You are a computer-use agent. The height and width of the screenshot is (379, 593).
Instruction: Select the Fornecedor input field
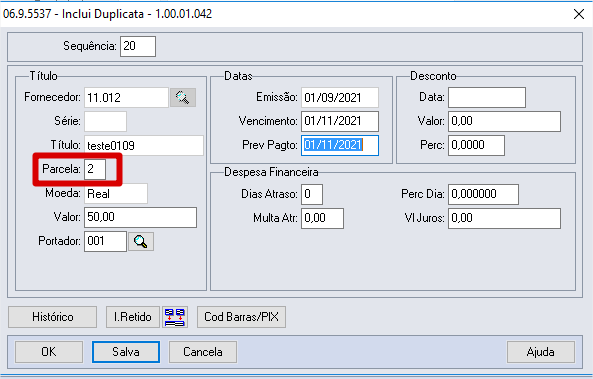126,98
